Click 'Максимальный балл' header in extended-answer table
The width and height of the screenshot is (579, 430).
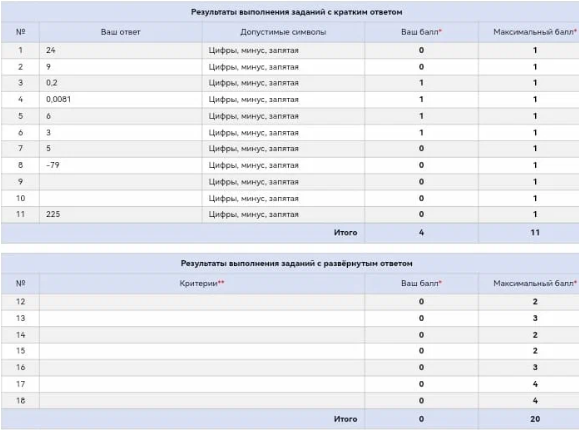tap(535, 283)
